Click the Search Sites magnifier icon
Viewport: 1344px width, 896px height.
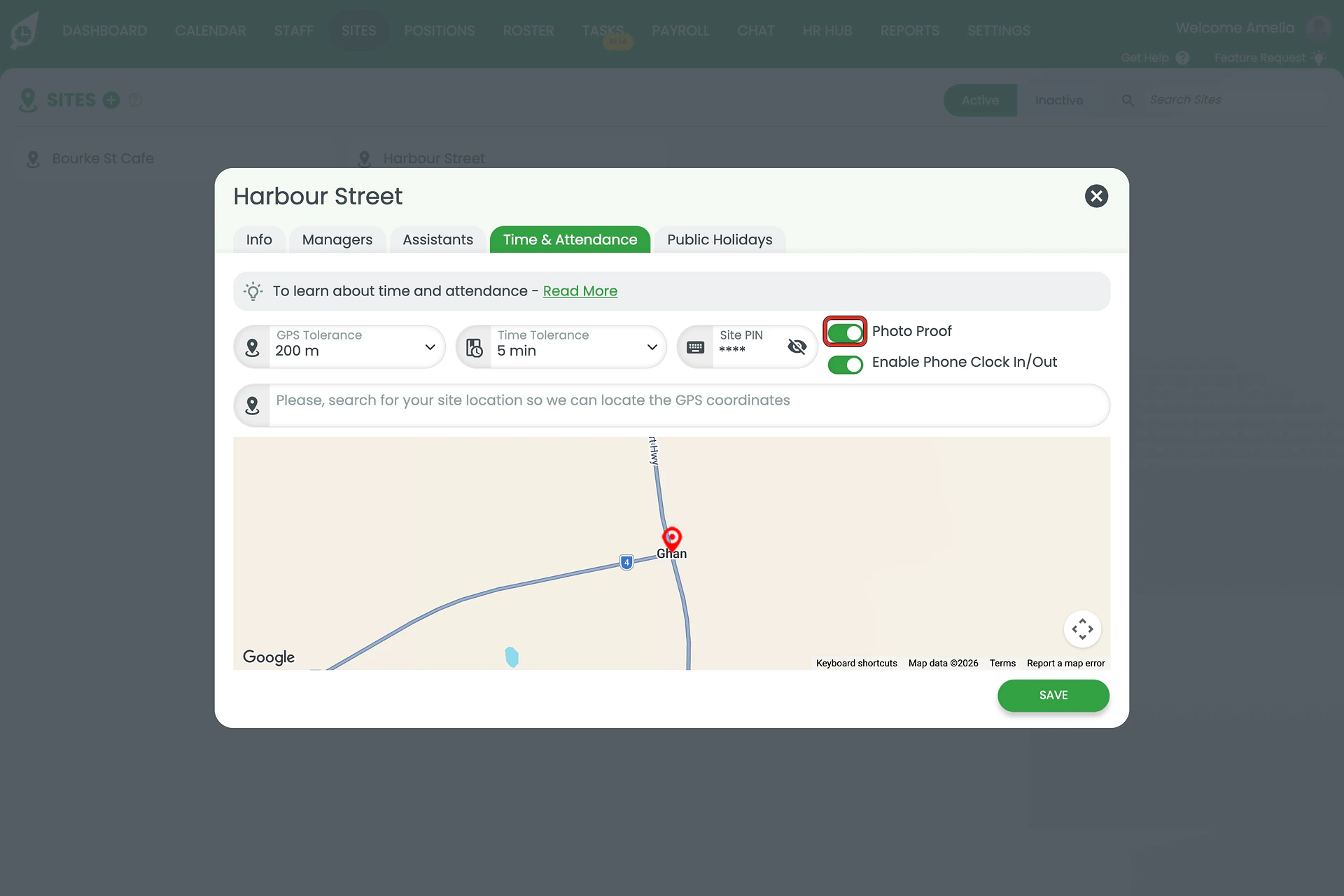pyautogui.click(x=1128, y=100)
